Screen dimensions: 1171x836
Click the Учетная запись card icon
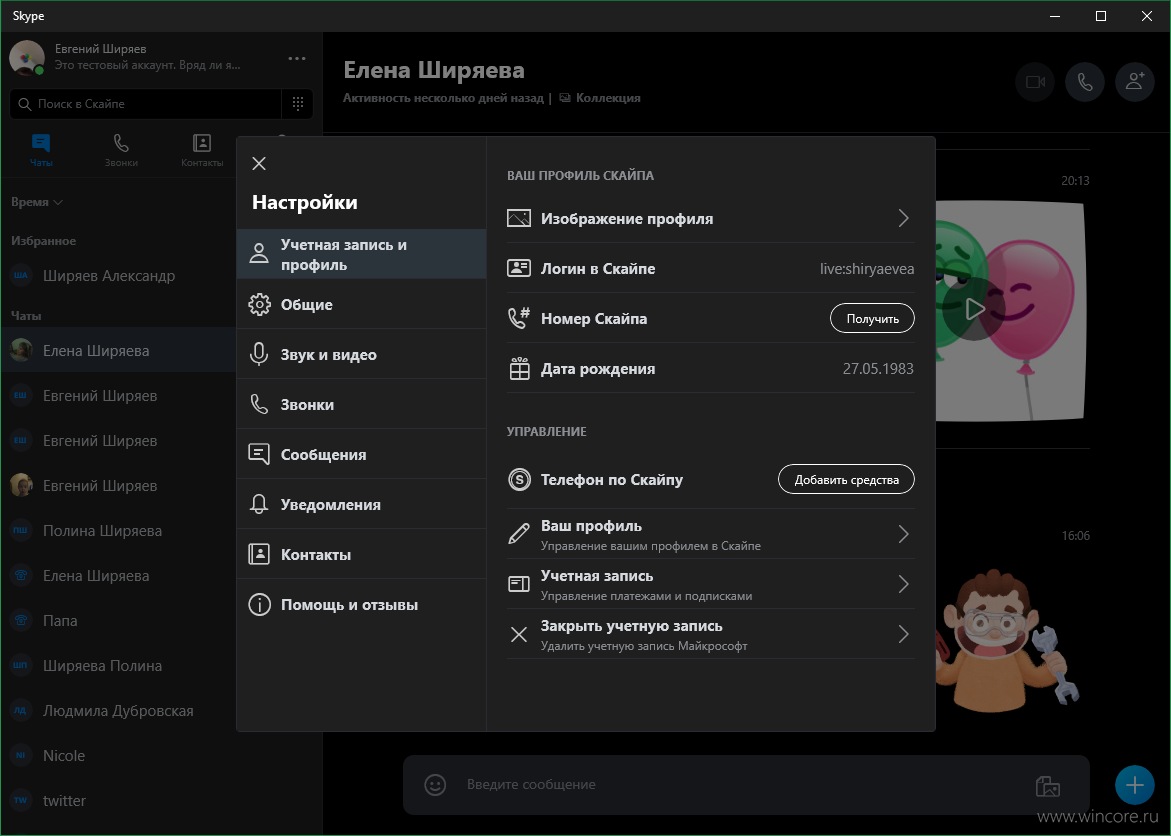coord(519,584)
